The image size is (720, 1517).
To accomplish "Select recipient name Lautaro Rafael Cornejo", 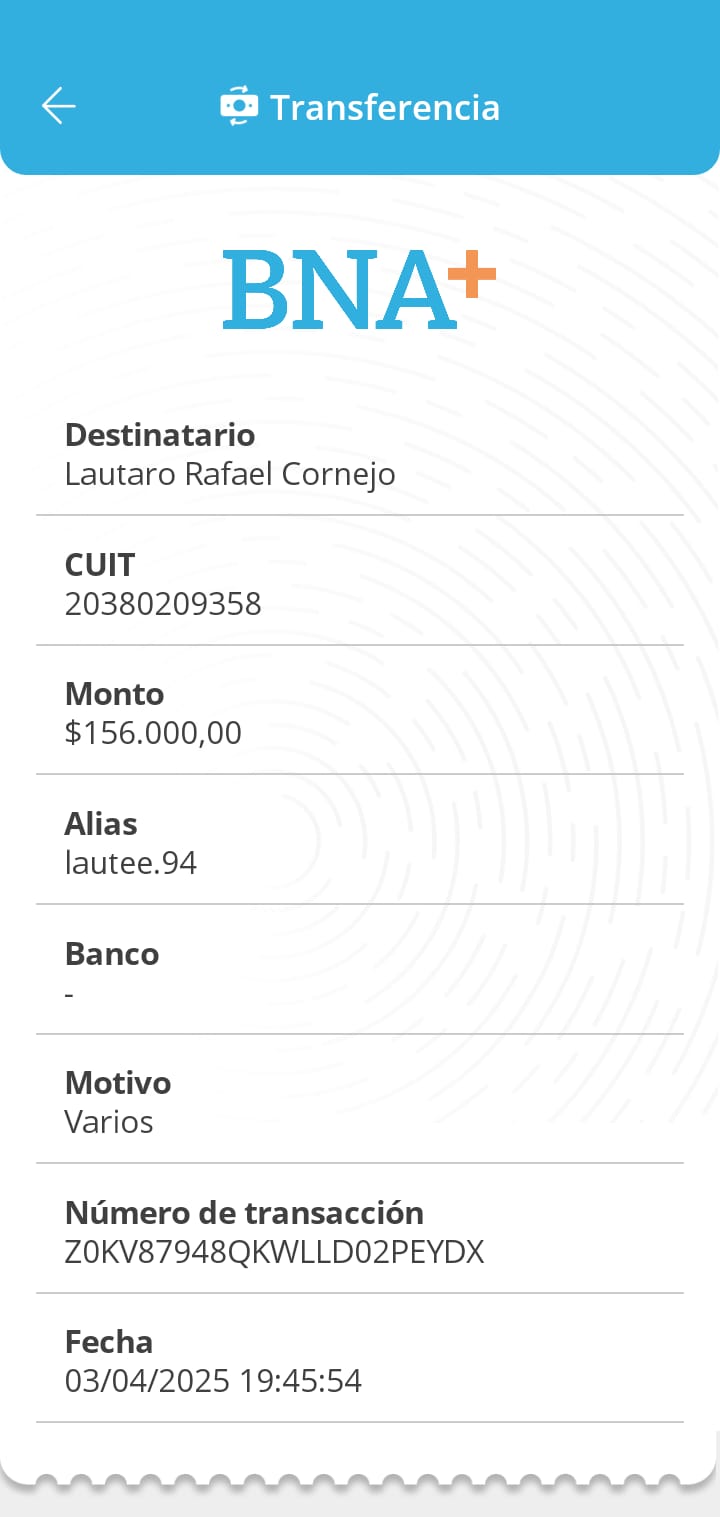I will (230, 474).
